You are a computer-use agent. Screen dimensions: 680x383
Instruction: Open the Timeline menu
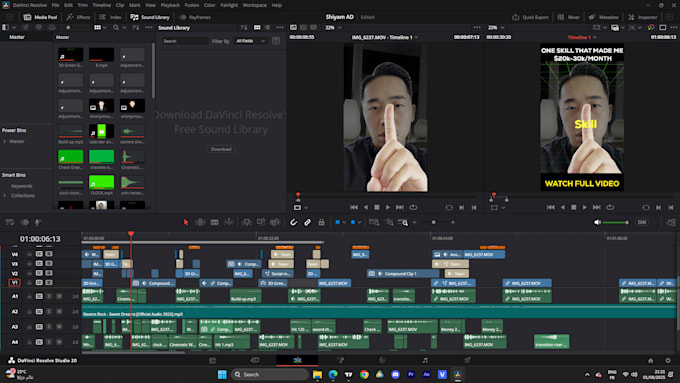click(101, 5)
